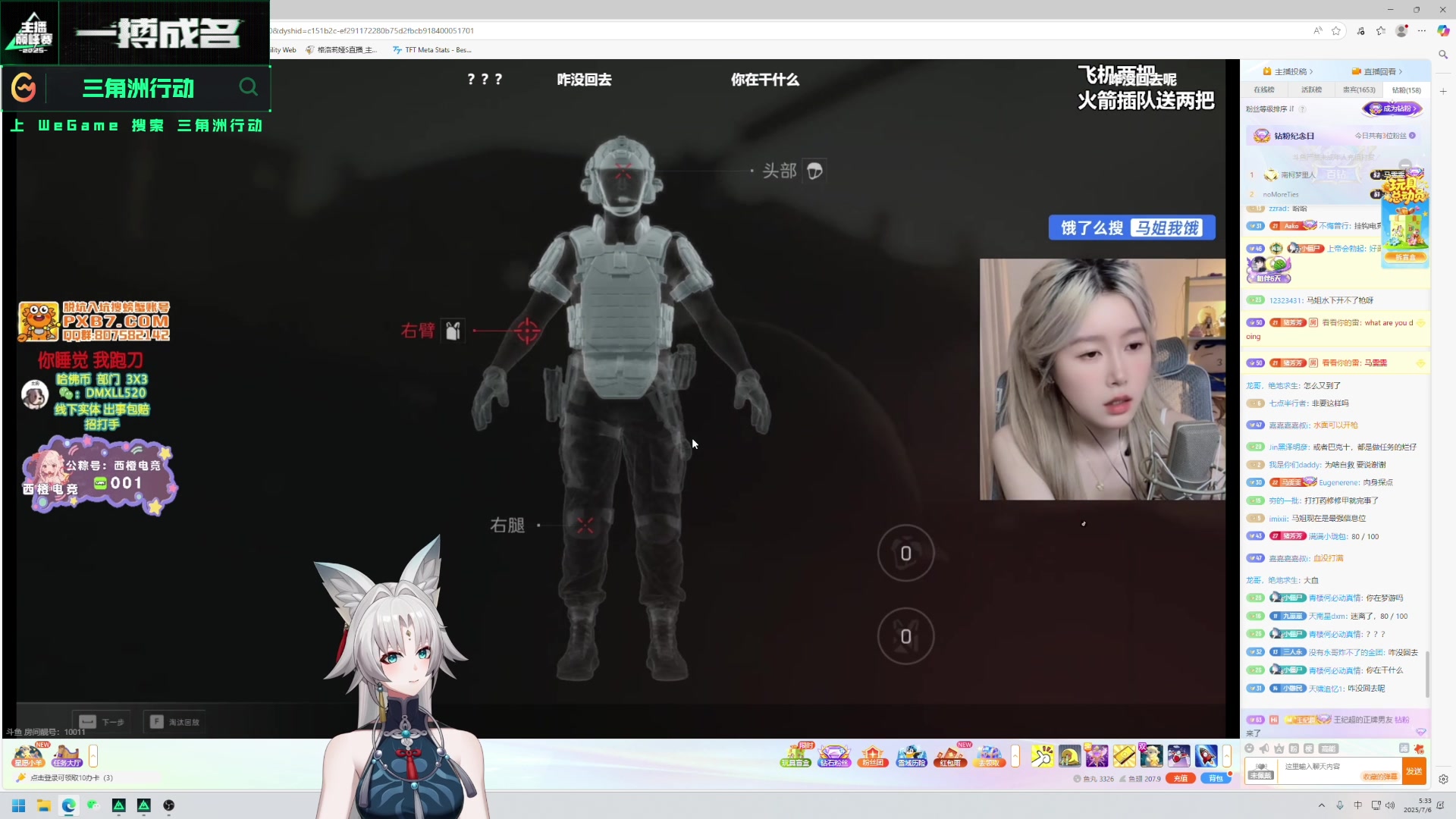Open WeChat from the taskbar
Viewport: 1456px width, 819px height.
[x=93, y=805]
